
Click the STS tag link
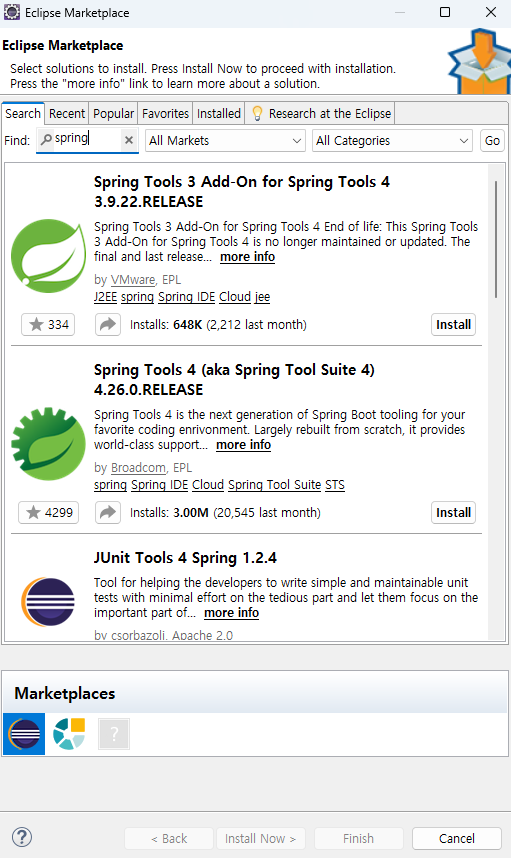pyautogui.click(x=335, y=485)
